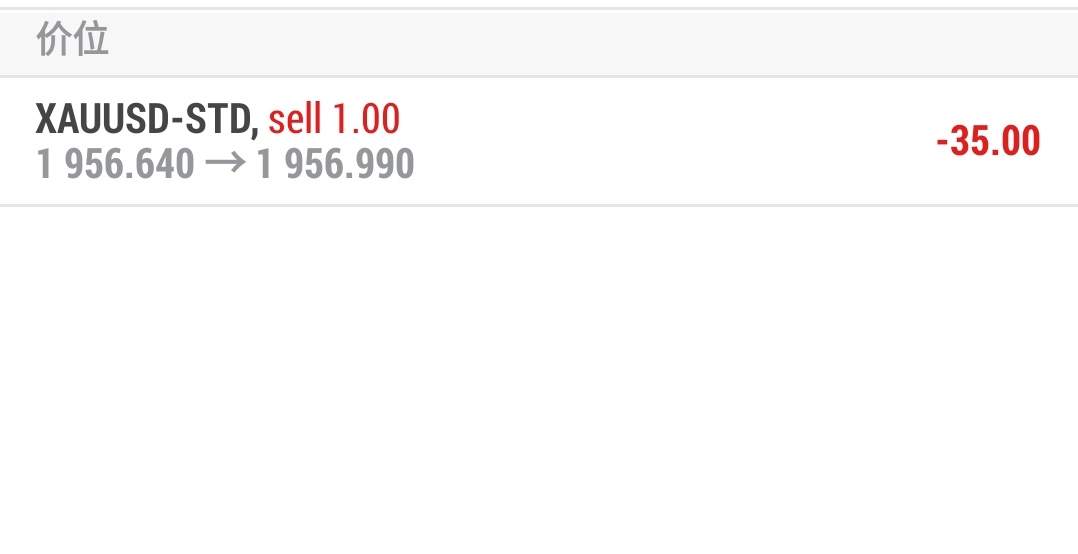Tap the XAUUSD part of the symbol
Image resolution: width=1078 pixels, height=554 pixels.
(102, 119)
